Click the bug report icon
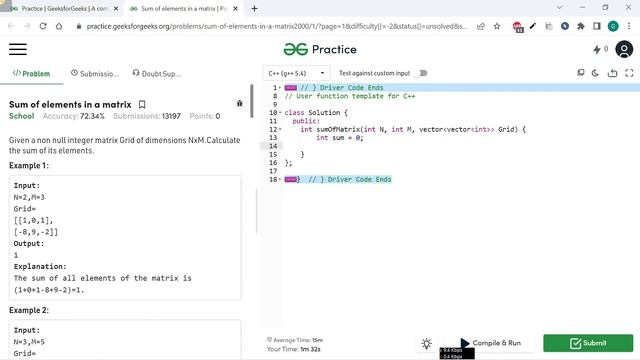The width and height of the screenshot is (640, 360). [x=240, y=104]
